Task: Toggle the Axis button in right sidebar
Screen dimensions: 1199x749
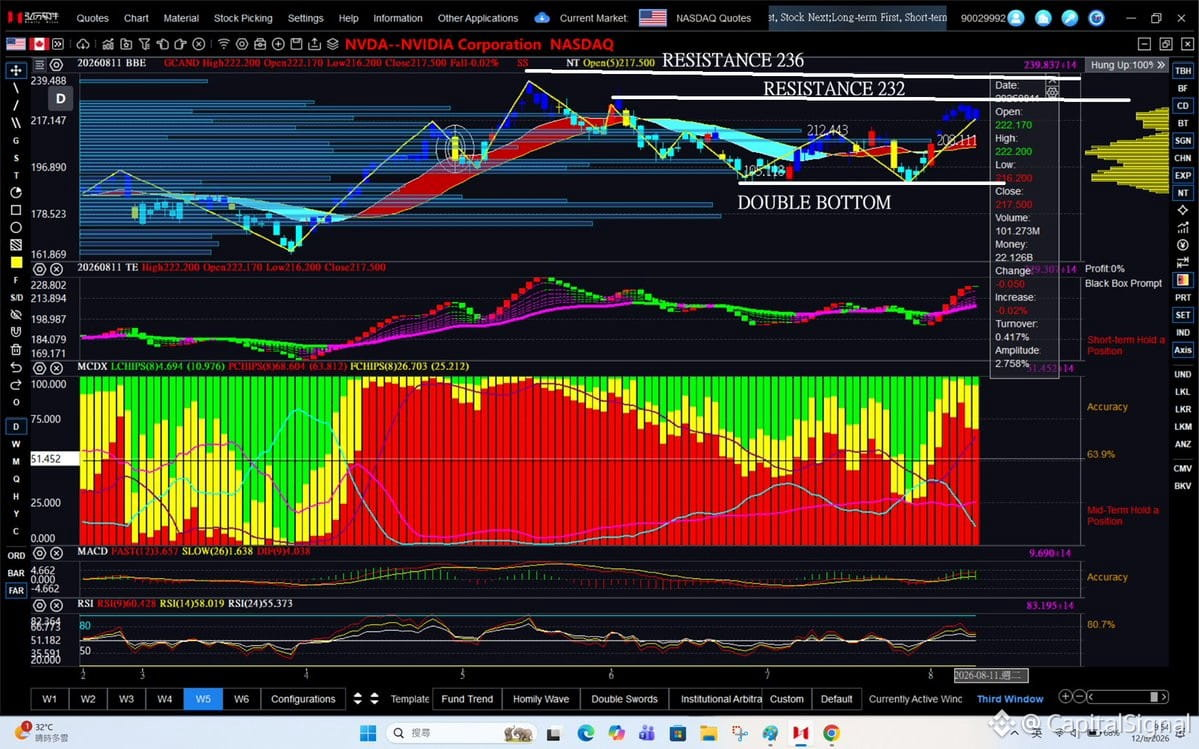Action: (x=1183, y=350)
